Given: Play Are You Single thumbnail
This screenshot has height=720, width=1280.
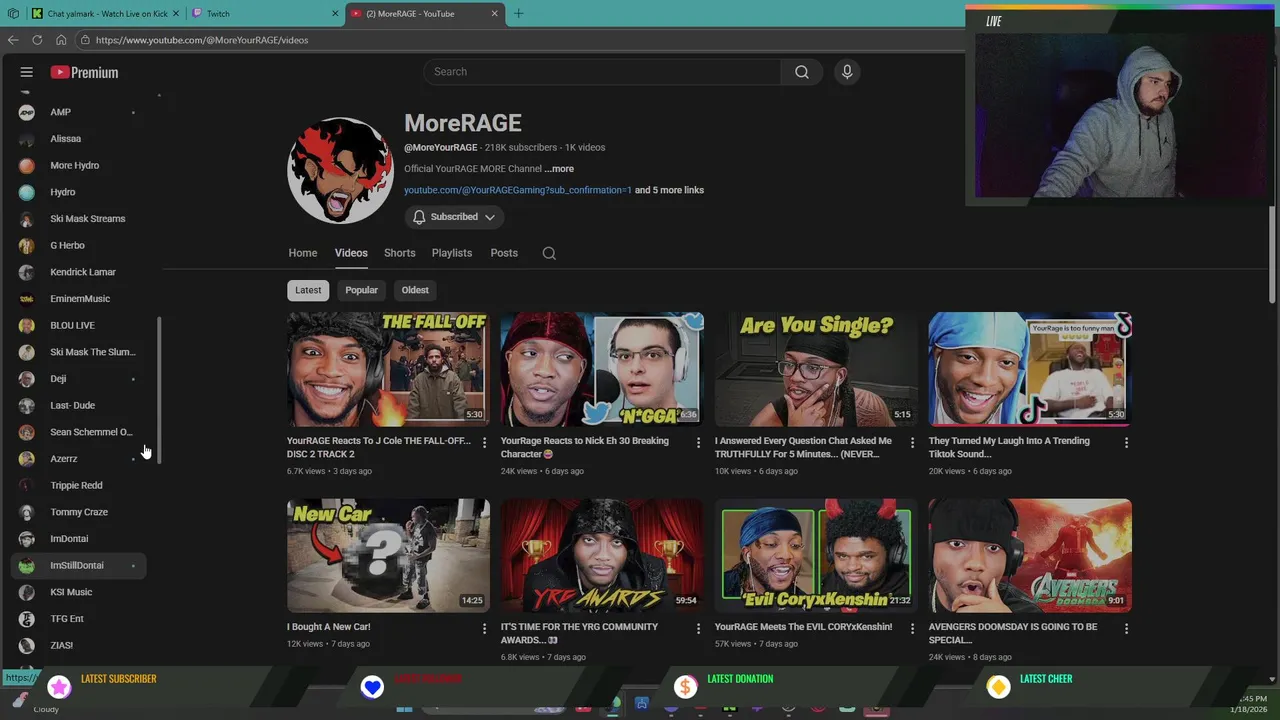Looking at the screenshot, I should 816,369.
